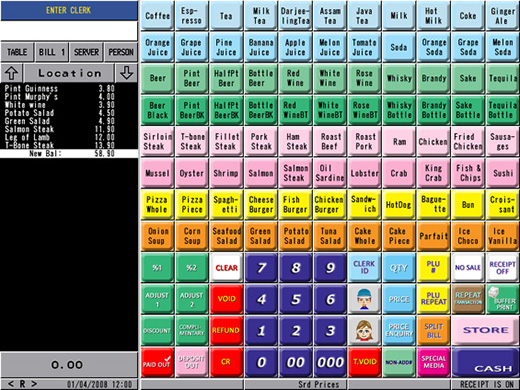
Task: Add a Sirloin Steak
Action: coord(157,141)
